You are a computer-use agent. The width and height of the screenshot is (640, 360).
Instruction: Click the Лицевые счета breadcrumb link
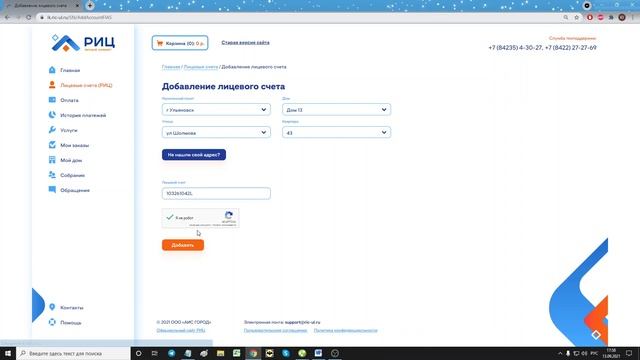tap(201, 67)
